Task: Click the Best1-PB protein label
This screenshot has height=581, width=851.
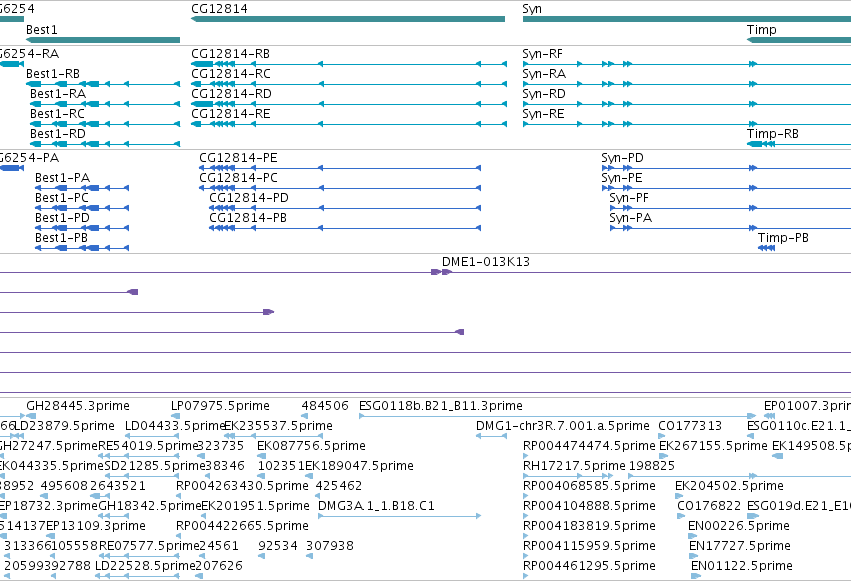Action: tap(61, 238)
